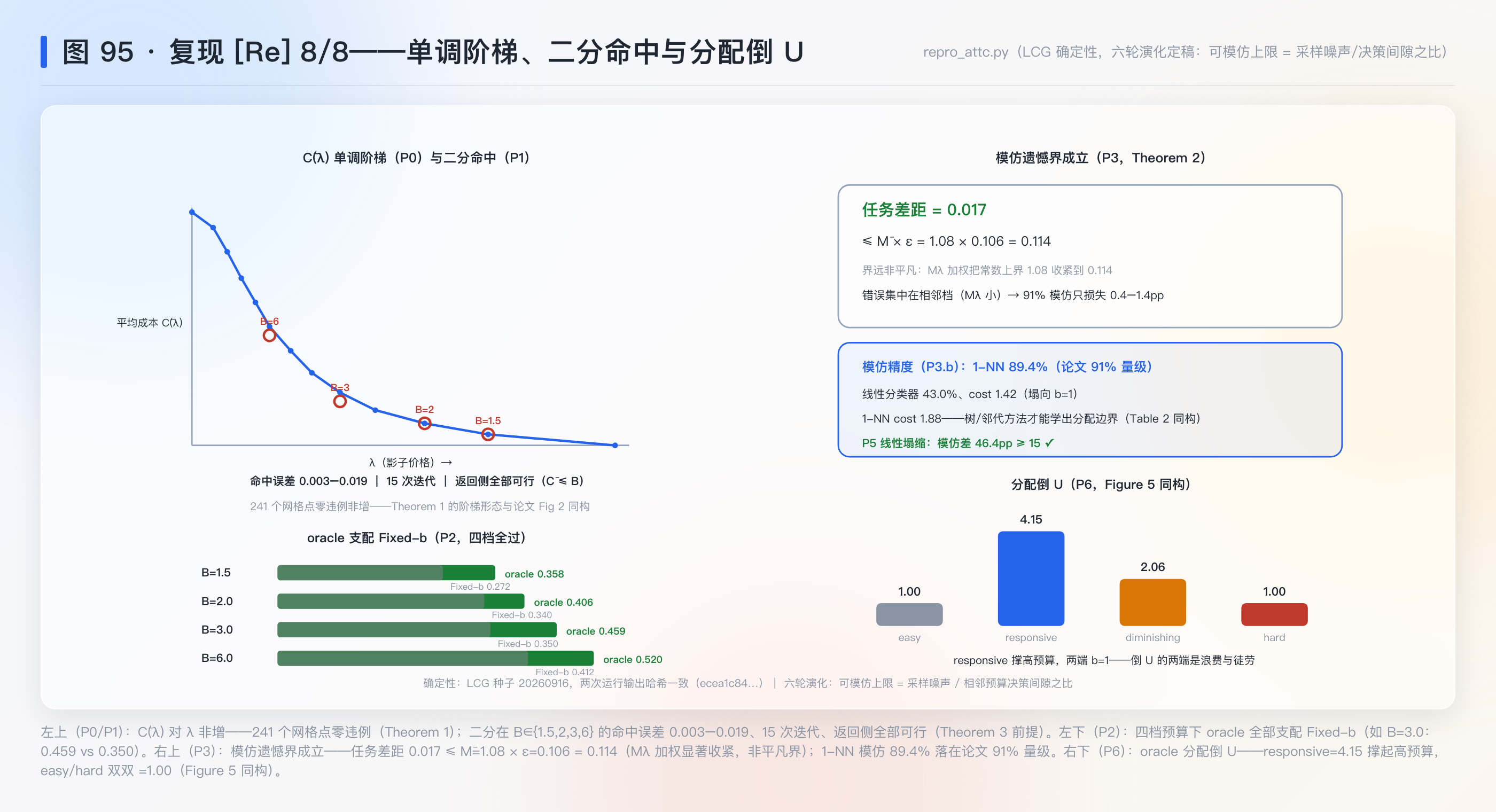The width and height of the screenshot is (1496, 812).
Task: Select the orange diminishing bar 2.06
Action: click(x=1152, y=602)
